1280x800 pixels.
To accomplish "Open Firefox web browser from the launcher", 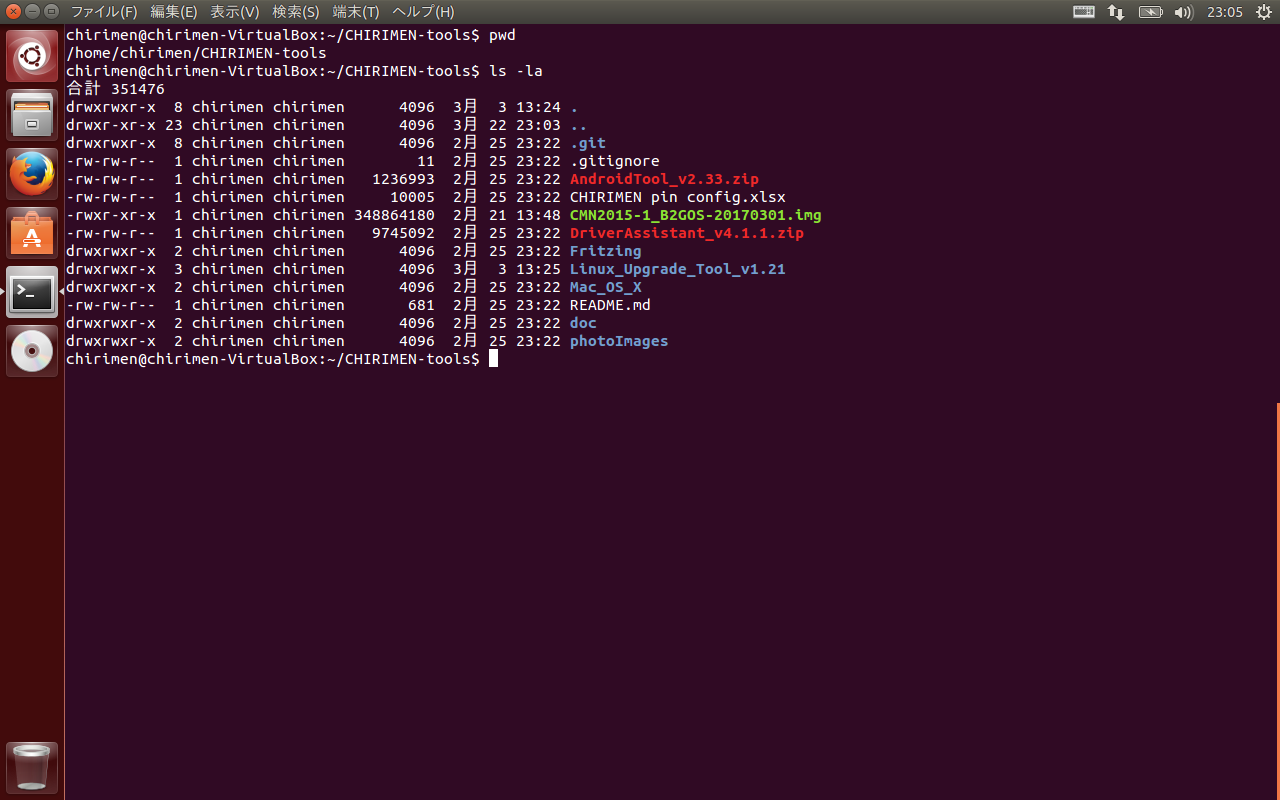I will pyautogui.click(x=32, y=174).
